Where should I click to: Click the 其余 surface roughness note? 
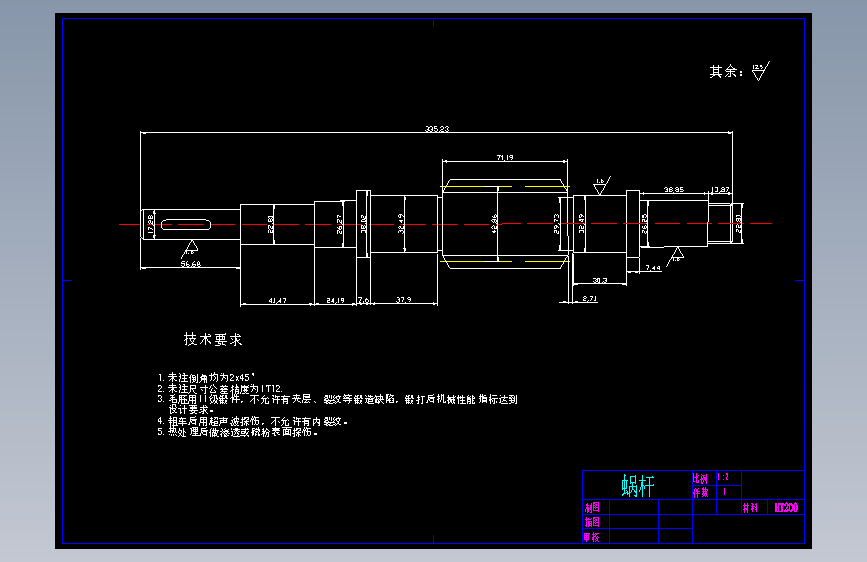click(x=726, y=72)
